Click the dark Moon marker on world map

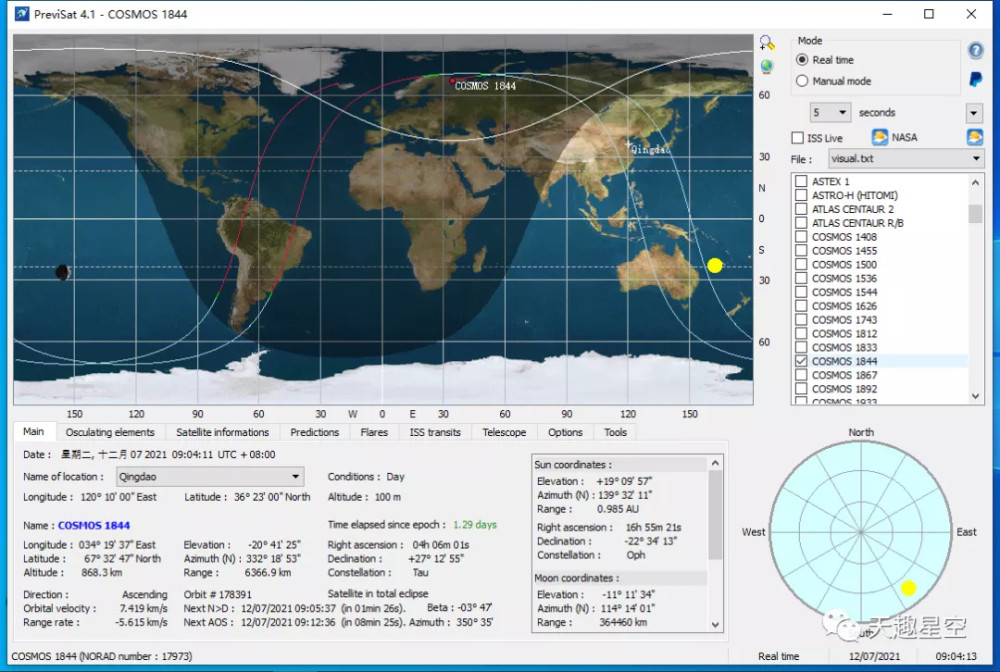click(62, 272)
